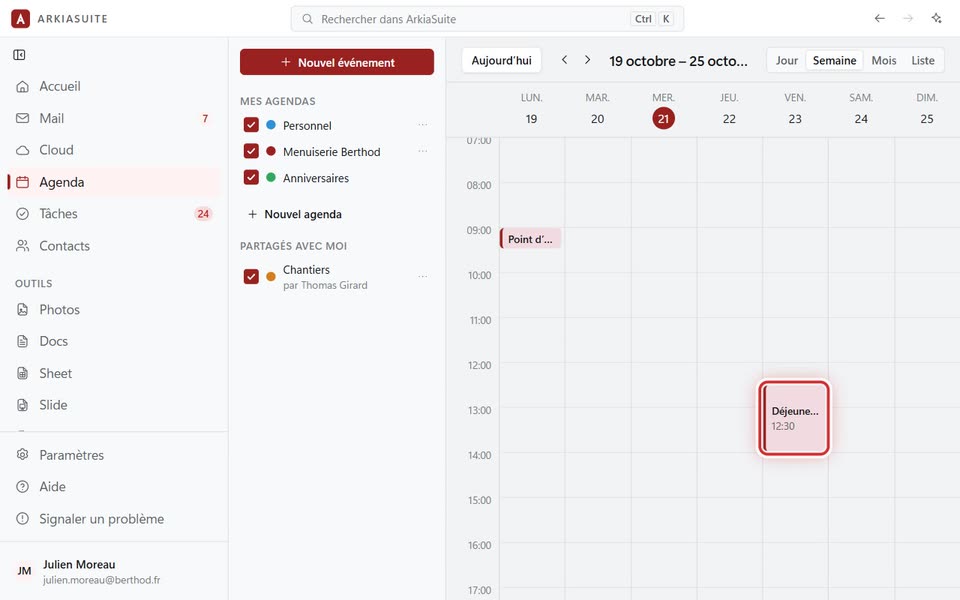Open the Déjeuner event on Friday
960x600 pixels.
pos(794,418)
